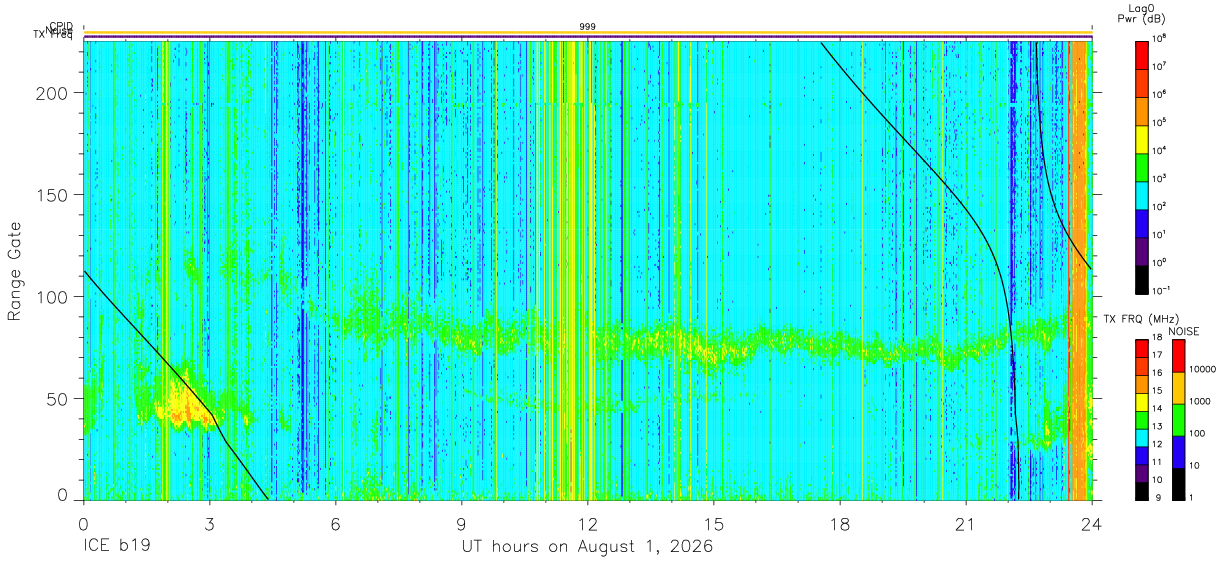Click the 'TX Freq' label at top left
The height and width of the screenshot is (567, 1228).
[53, 36]
